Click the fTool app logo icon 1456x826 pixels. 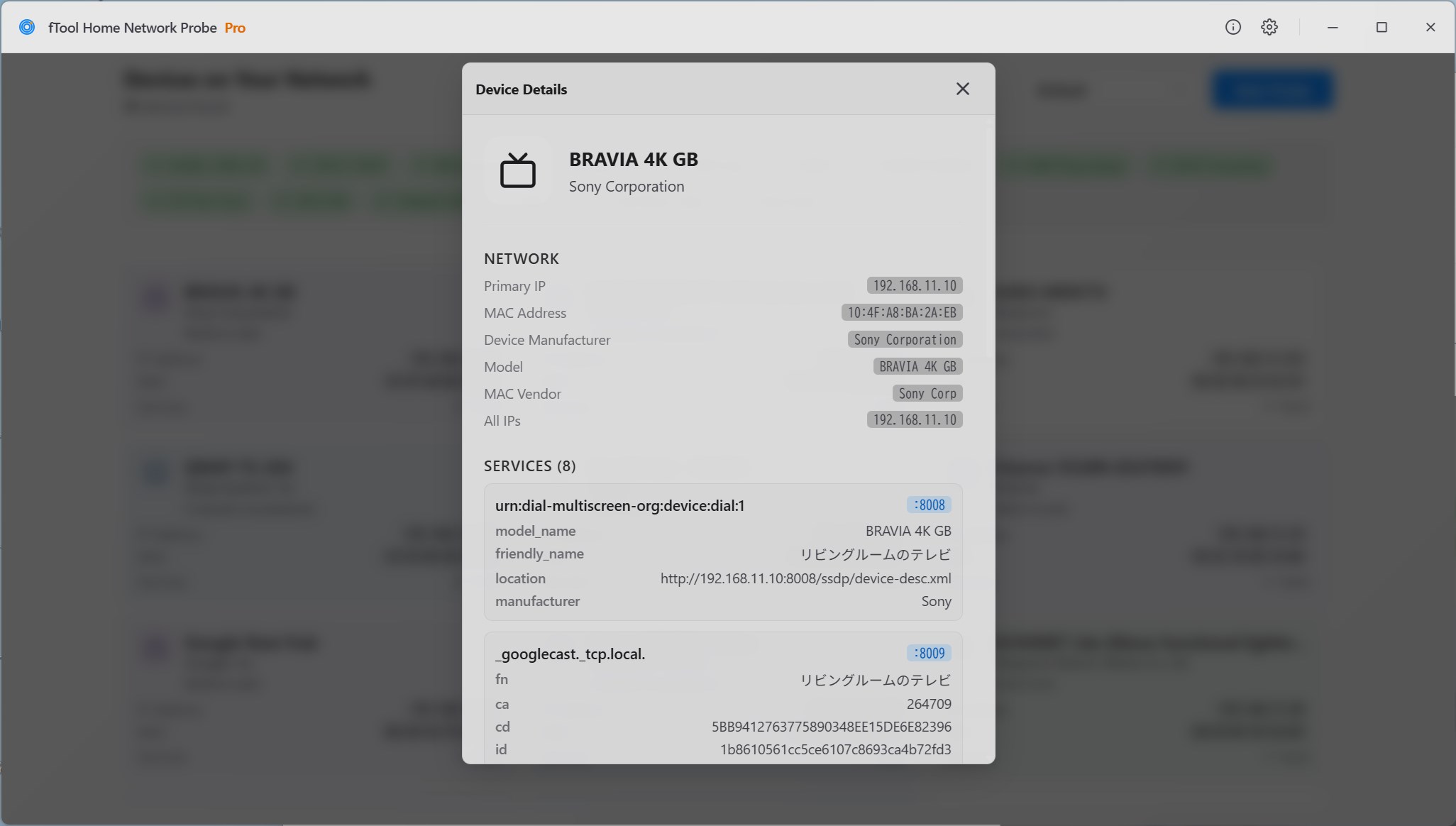pos(27,27)
